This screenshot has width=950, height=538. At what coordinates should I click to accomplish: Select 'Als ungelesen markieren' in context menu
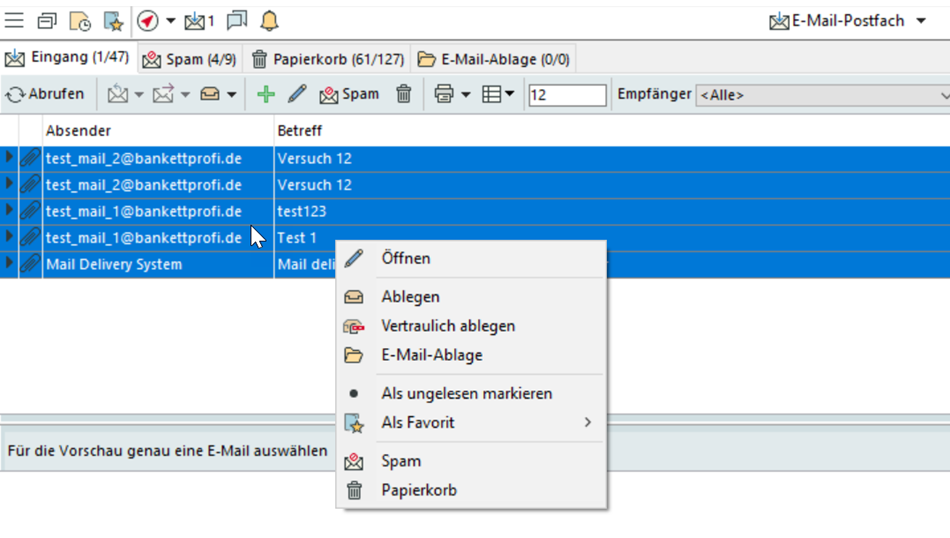(x=466, y=393)
